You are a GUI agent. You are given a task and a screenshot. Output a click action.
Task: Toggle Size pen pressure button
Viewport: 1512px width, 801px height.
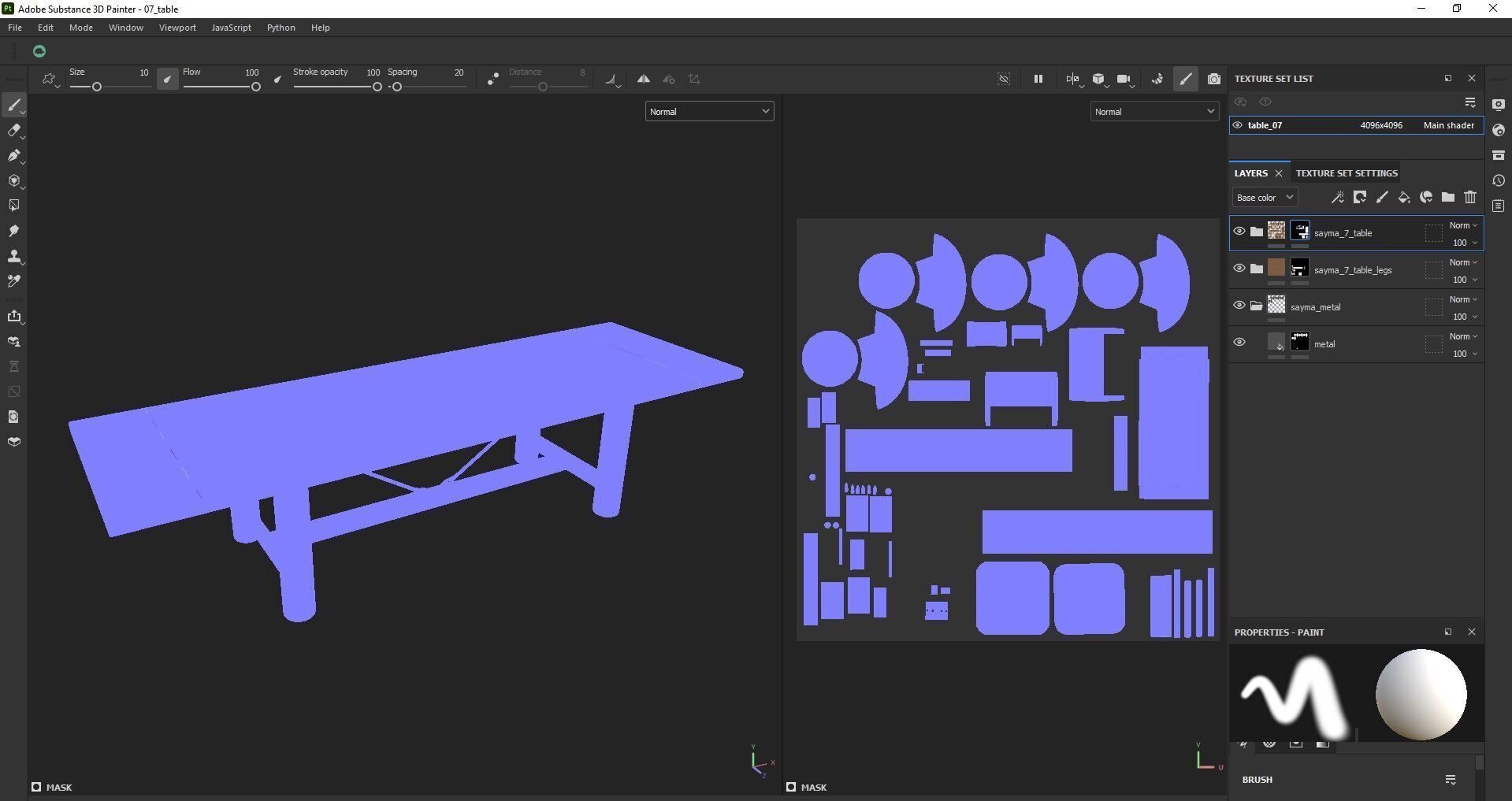click(x=167, y=79)
